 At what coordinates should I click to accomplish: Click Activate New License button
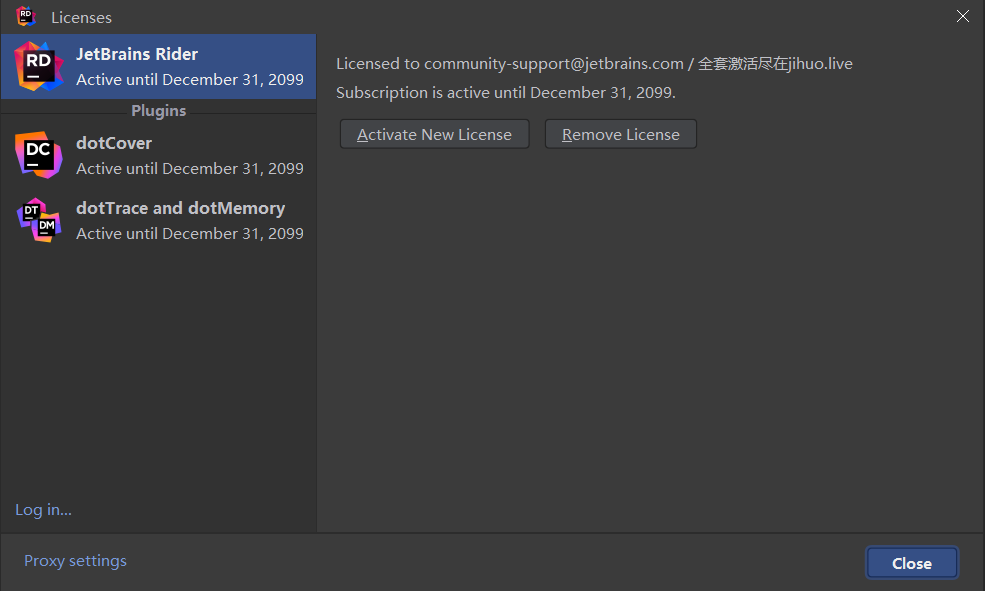[x=434, y=134]
